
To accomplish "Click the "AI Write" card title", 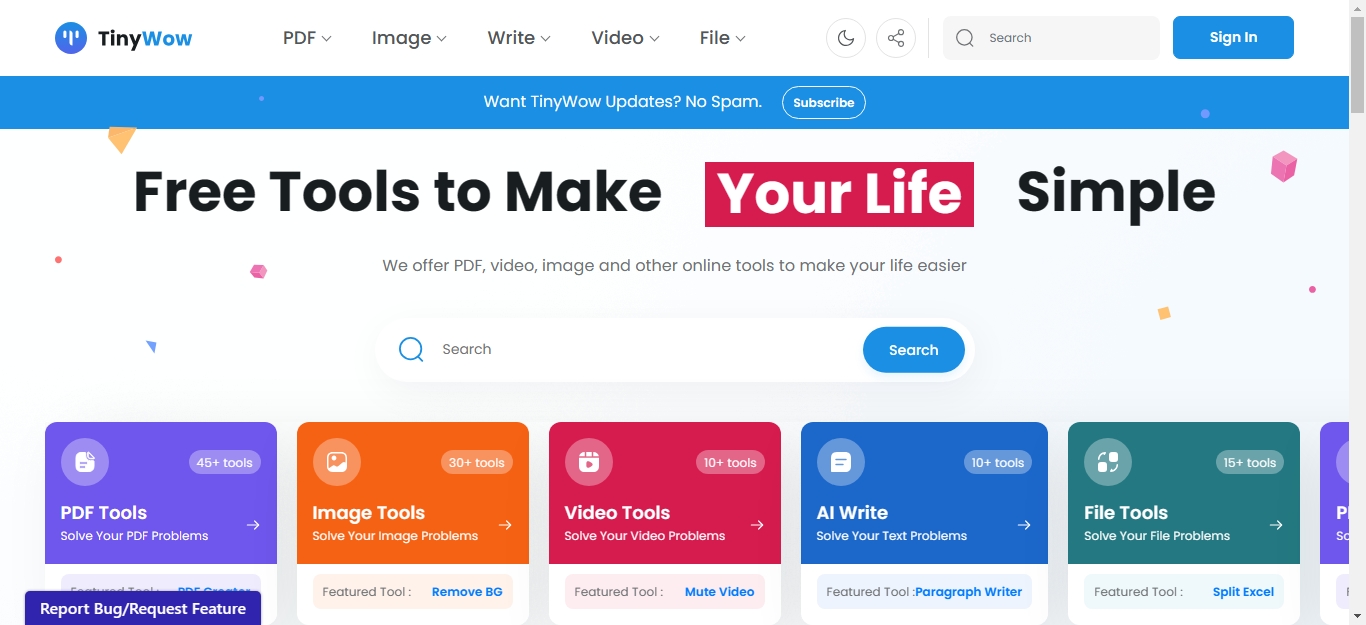I will pos(852,513).
